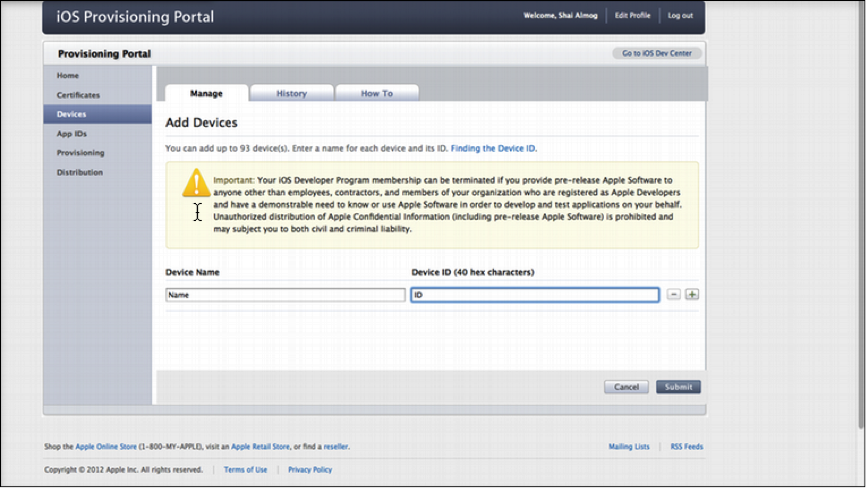Go to iOS Dev Center
The height and width of the screenshot is (488, 866).
coord(657,53)
